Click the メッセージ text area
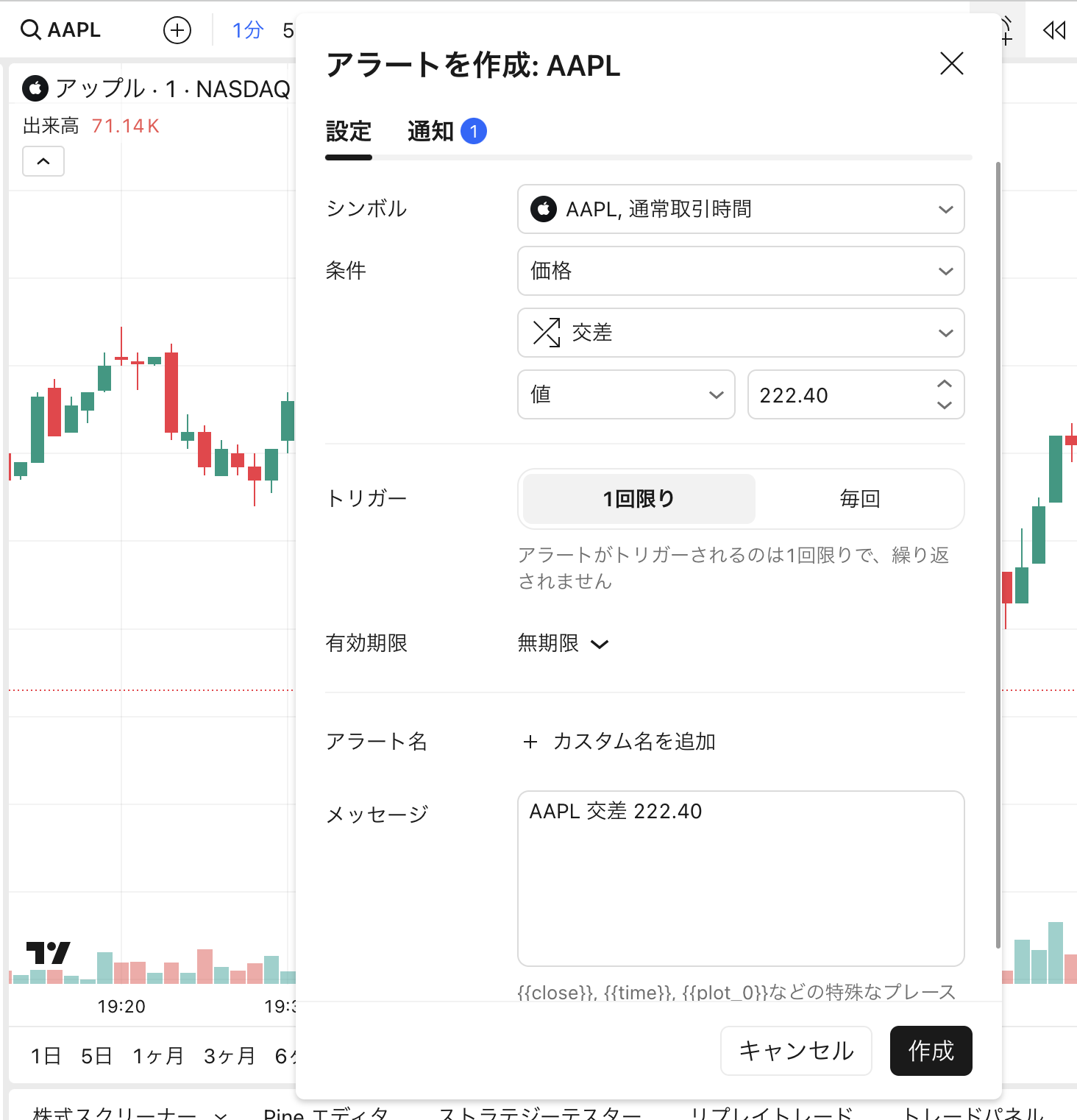 pos(741,878)
